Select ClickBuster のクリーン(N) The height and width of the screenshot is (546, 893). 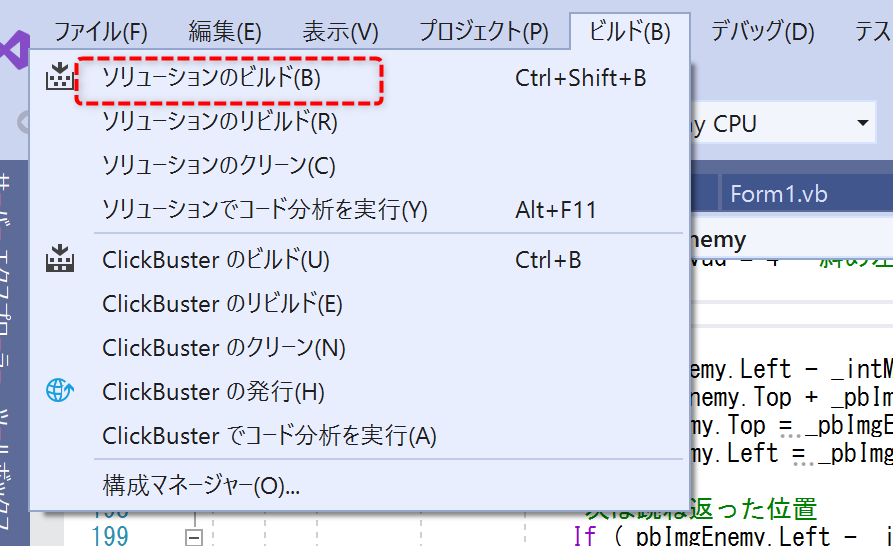pyautogui.click(x=359, y=348)
